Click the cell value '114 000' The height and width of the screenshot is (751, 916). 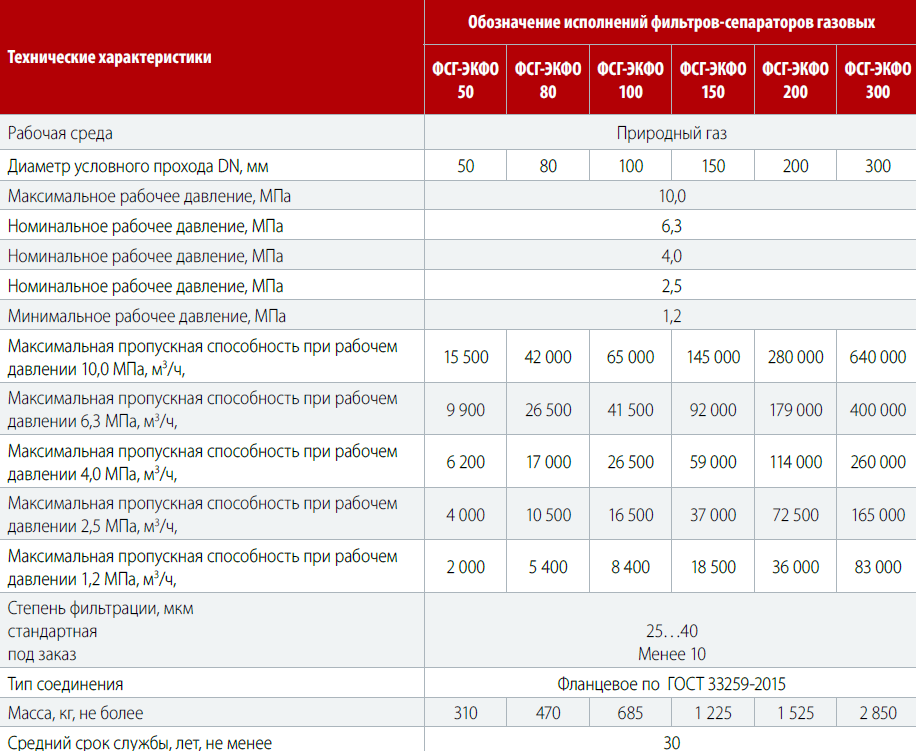[x=795, y=462]
